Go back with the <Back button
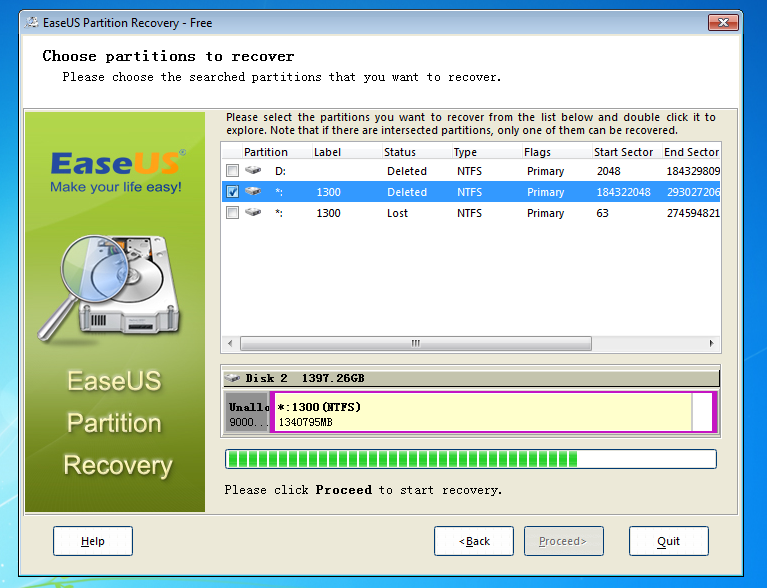 point(474,541)
